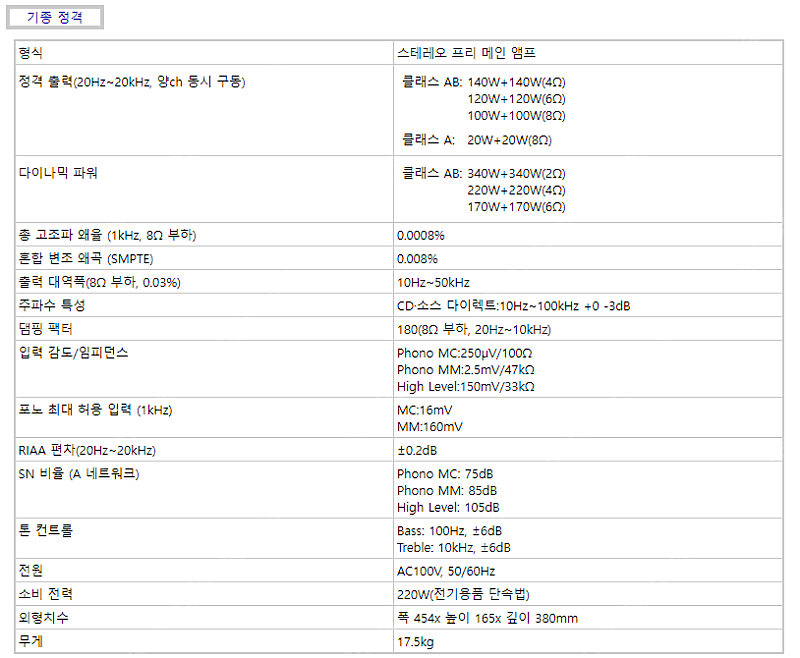The height and width of the screenshot is (658, 800).
Task: Click the 총 고조파 왜율 (1kHz, 8Ω 부하) label
Action: [108, 235]
